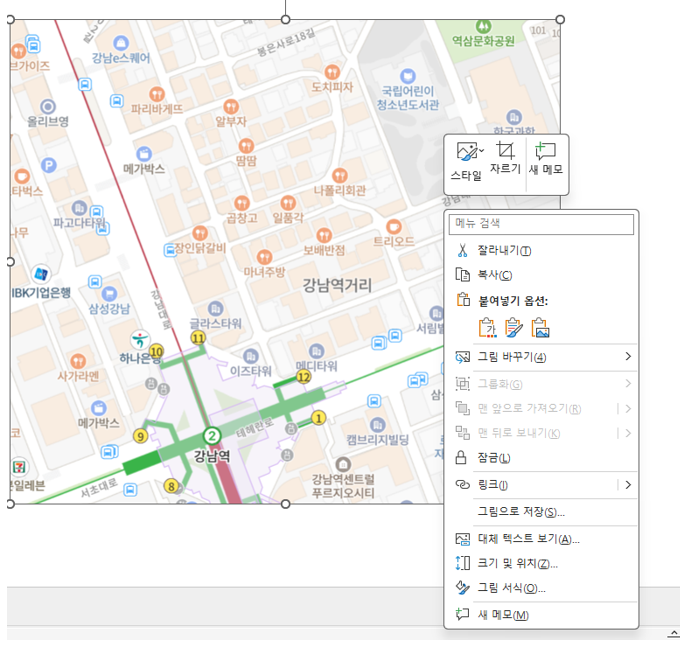This screenshot has height=651, width=680.
Task: Click the bottom-center picture resize handle
Action: pos(285,504)
